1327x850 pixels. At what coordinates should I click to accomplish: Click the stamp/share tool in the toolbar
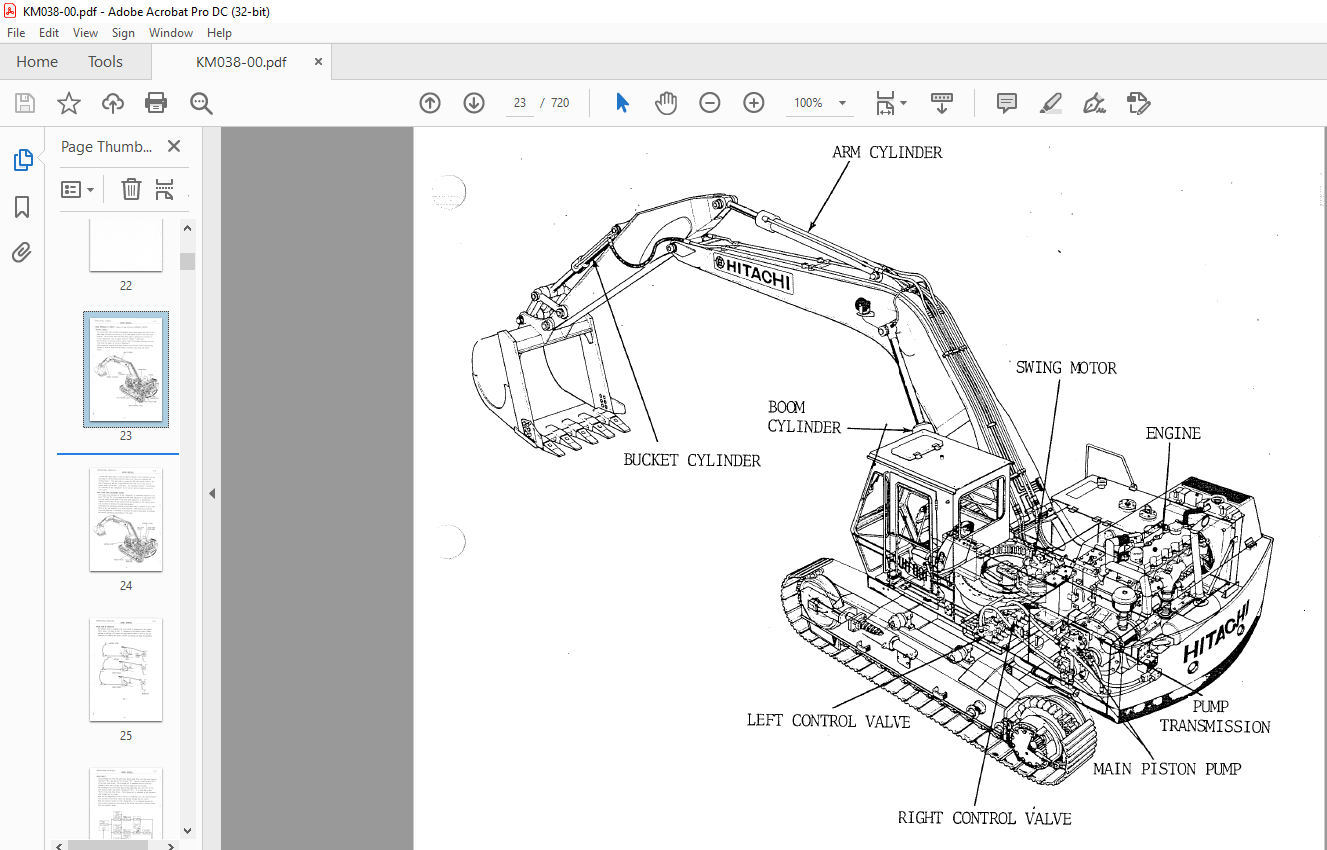[1138, 103]
